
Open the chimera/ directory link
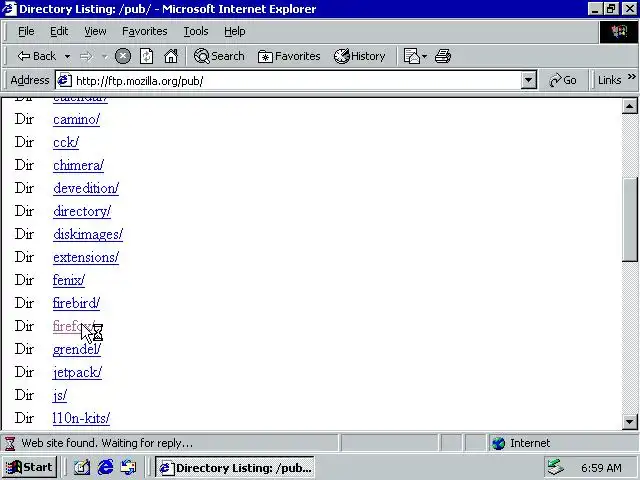(x=78, y=165)
